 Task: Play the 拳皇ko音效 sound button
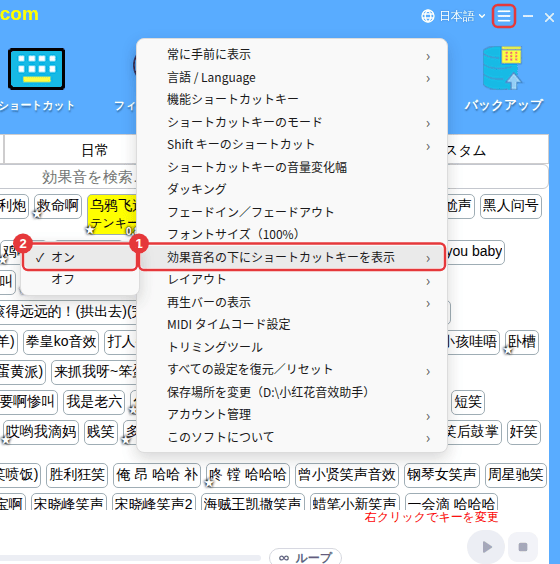[x=61, y=342]
